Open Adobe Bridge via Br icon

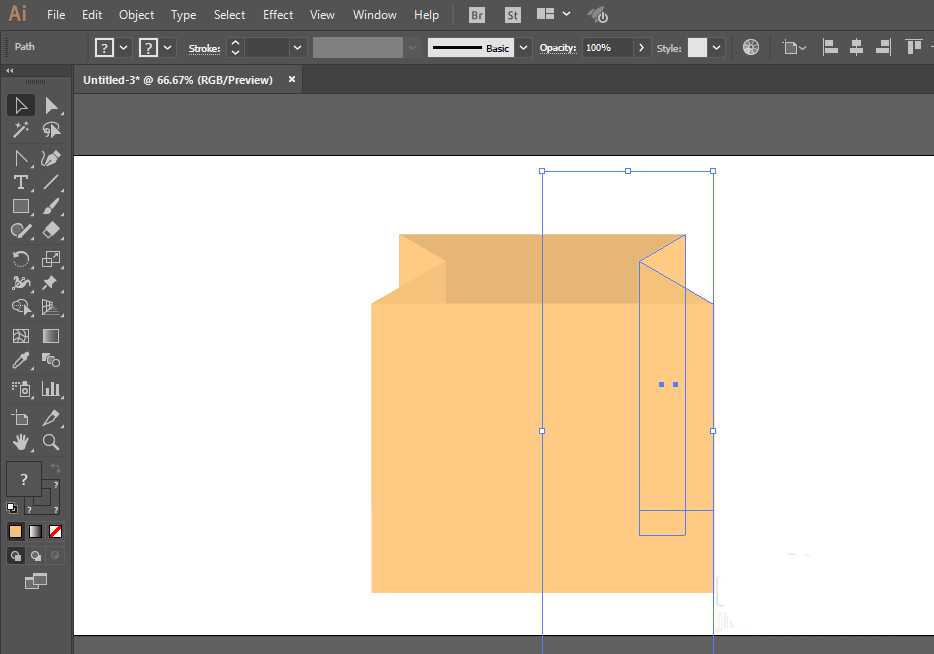coord(477,15)
